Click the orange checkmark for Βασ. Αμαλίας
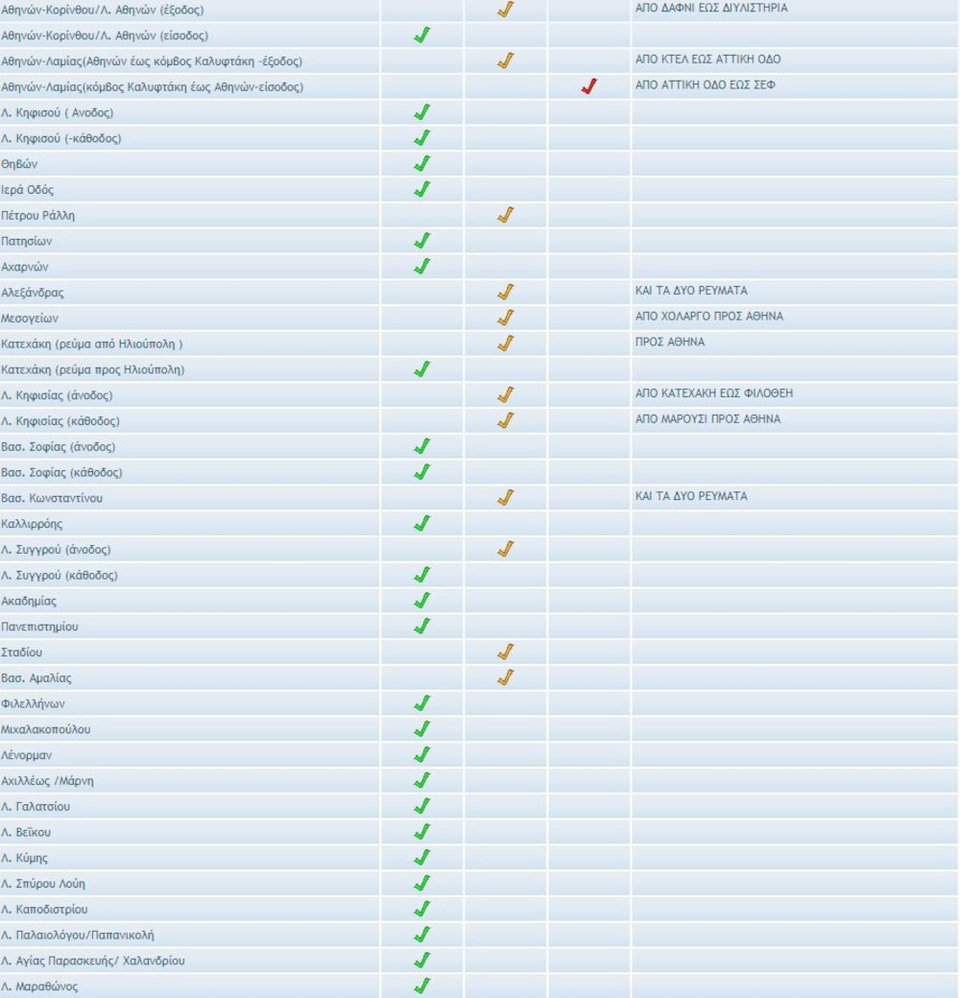 click(505, 677)
